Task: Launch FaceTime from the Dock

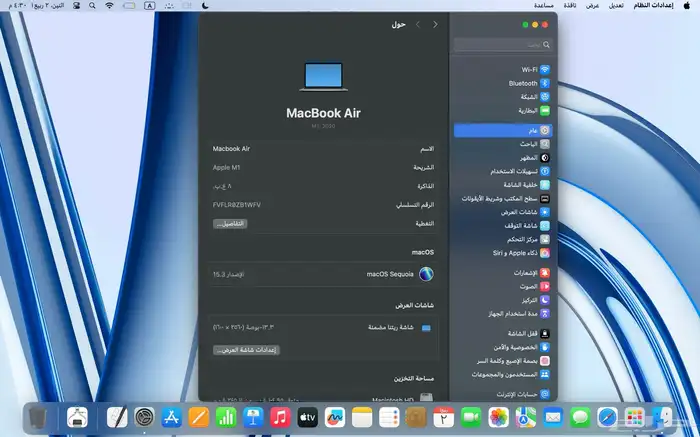Action: [471, 418]
